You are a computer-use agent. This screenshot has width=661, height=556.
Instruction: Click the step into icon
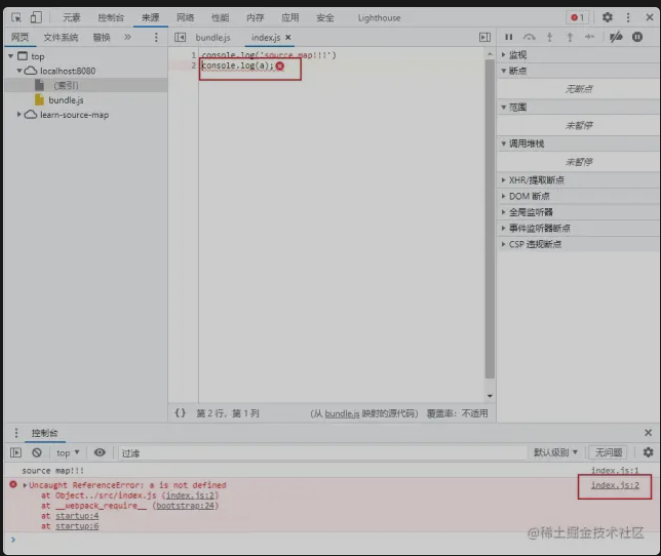click(549, 37)
